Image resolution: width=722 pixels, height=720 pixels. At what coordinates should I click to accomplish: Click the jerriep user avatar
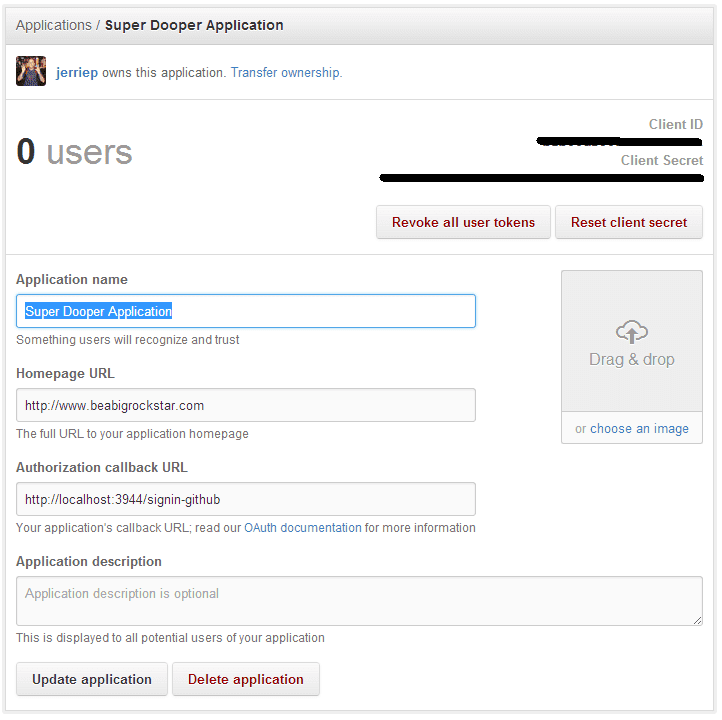click(31, 71)
